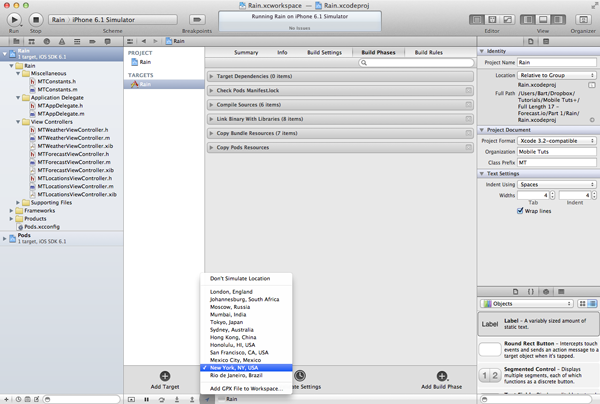Open the Build Settings tab

[x=324, y=52]
